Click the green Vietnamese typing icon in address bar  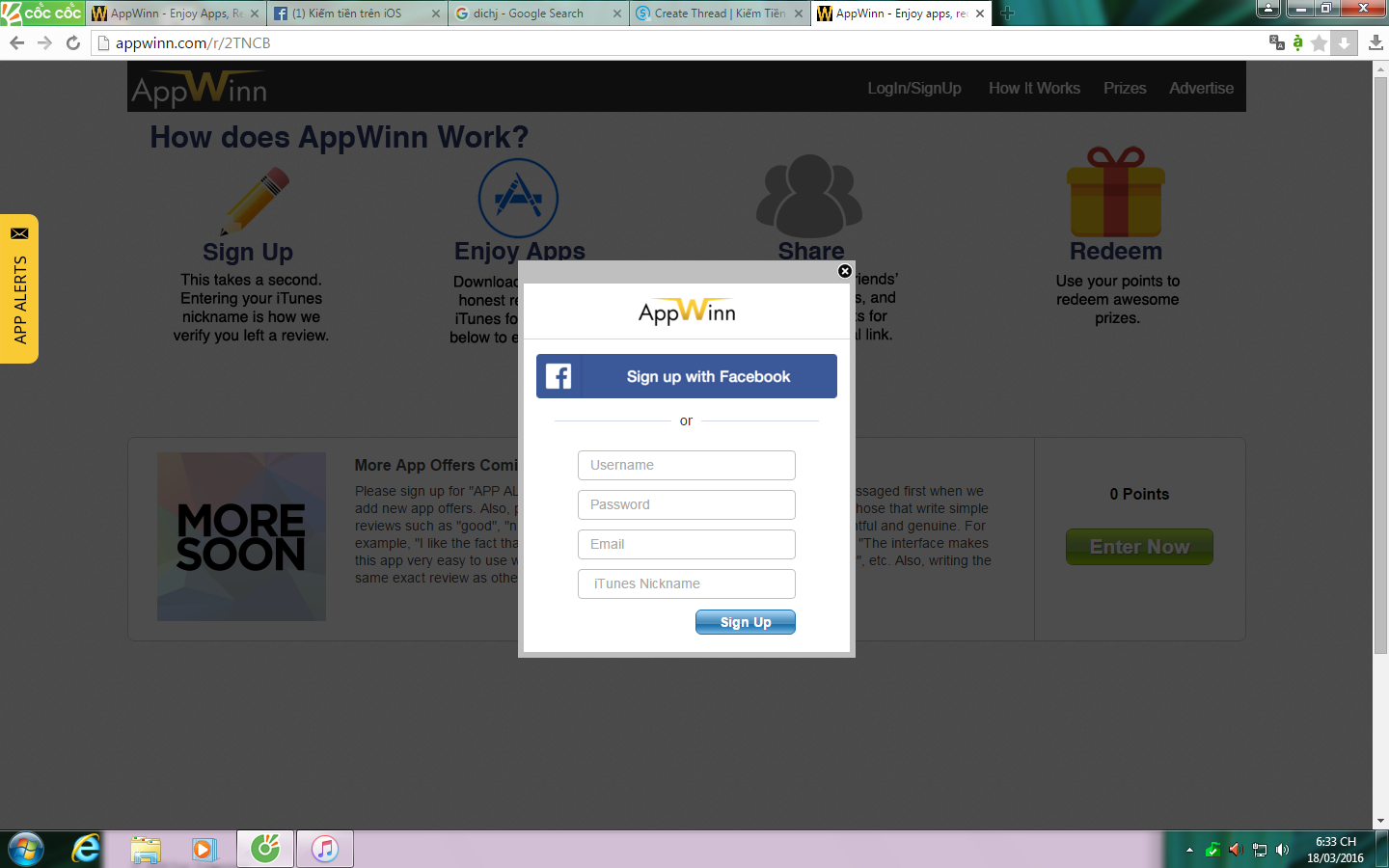tap(1297, 42)
